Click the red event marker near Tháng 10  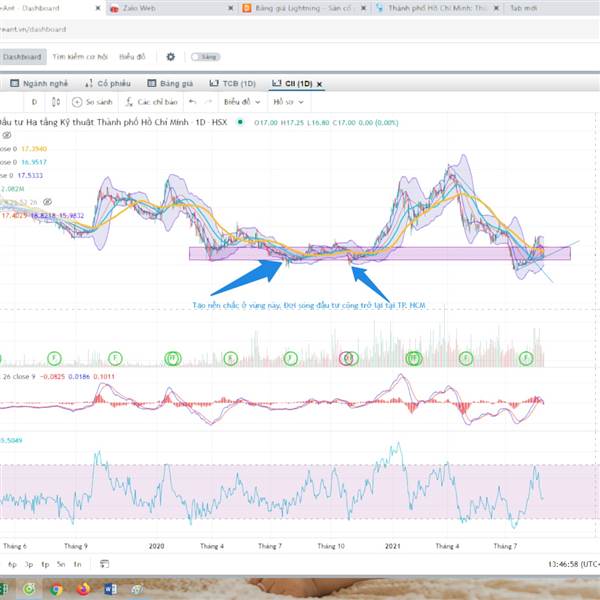pyautogui.click(x=346, y=359)
